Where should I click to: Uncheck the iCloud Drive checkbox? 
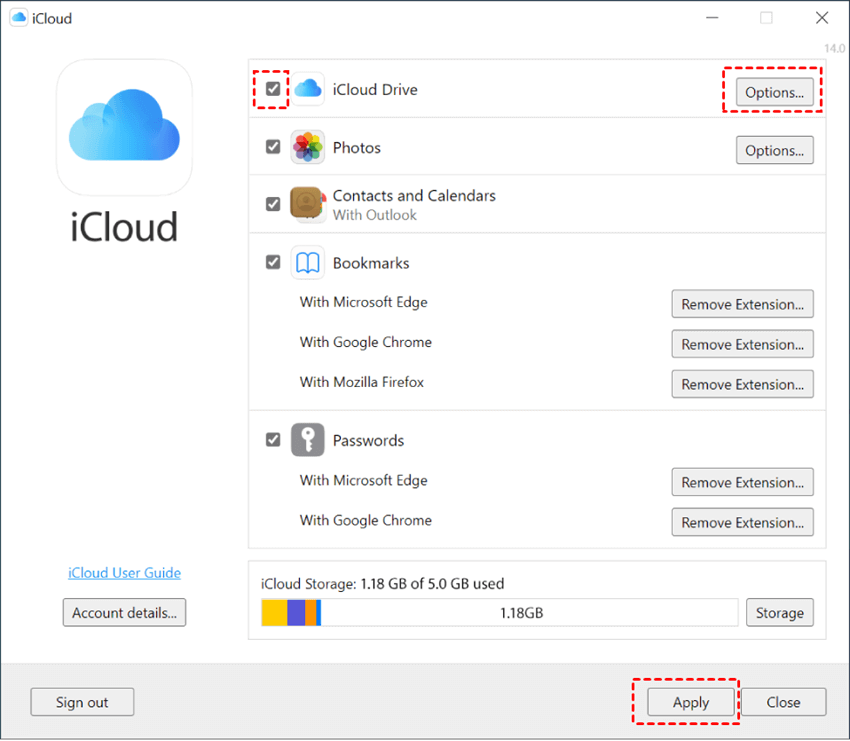point(273,89)
